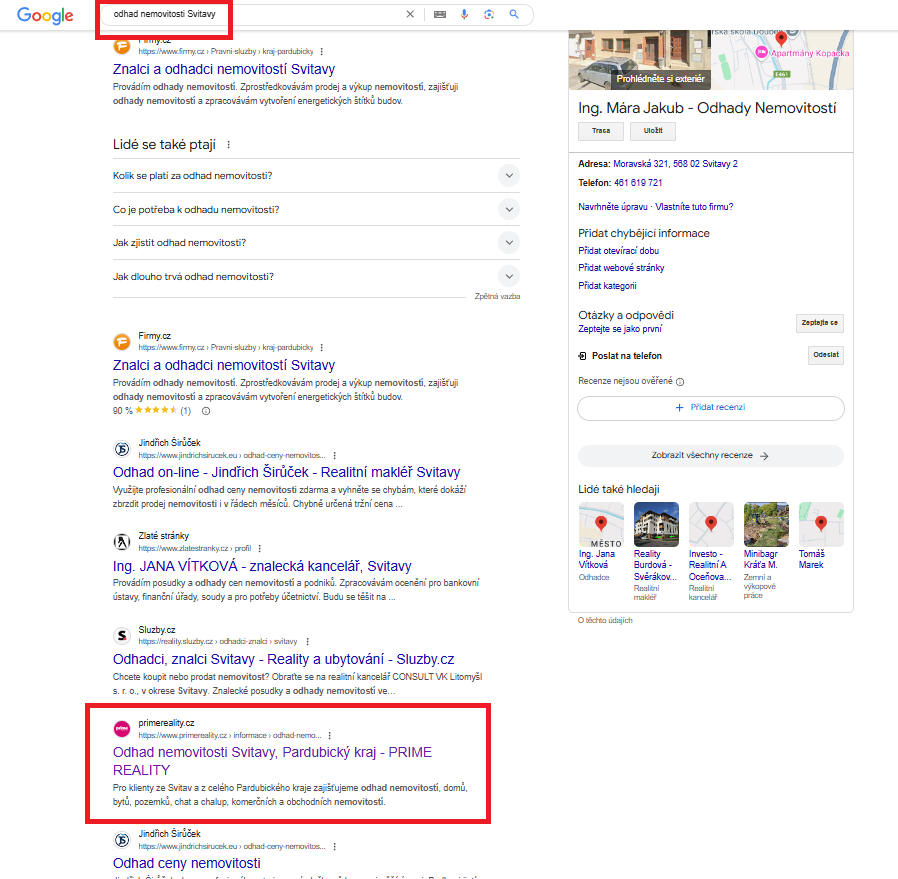
Task: Open the Google logo homepage link
Action: point(45,15)
